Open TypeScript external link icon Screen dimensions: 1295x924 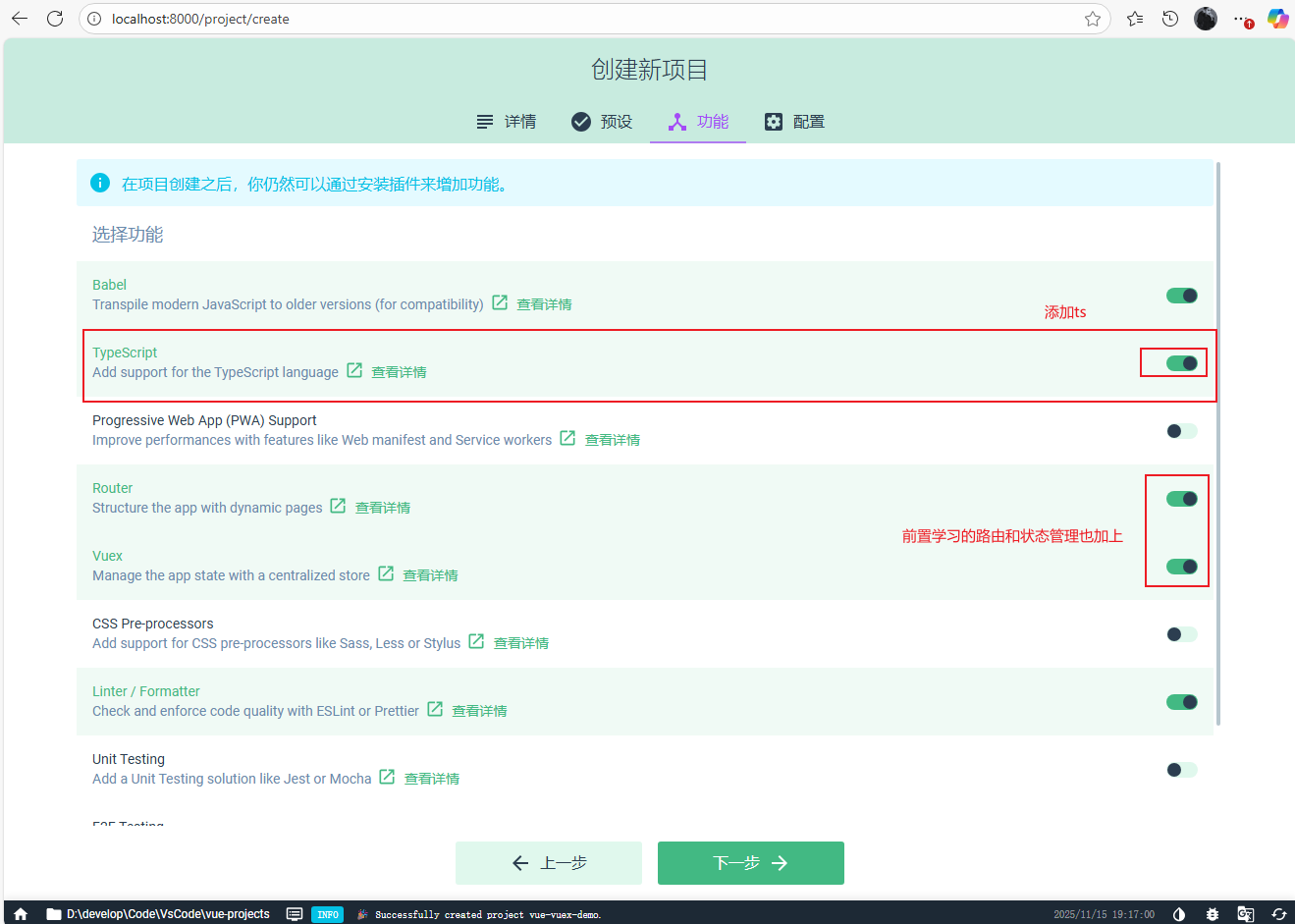(x=354, y=370)
